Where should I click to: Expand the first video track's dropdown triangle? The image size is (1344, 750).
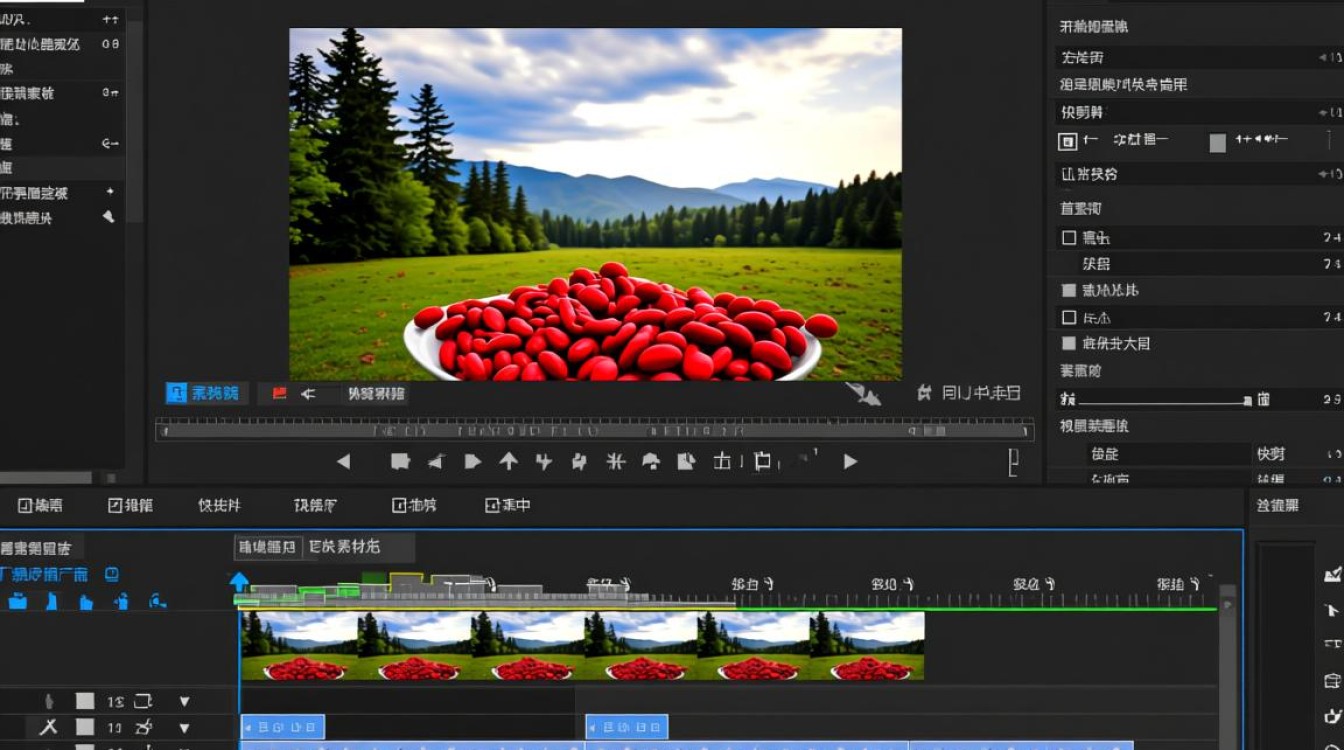point(184,701)
